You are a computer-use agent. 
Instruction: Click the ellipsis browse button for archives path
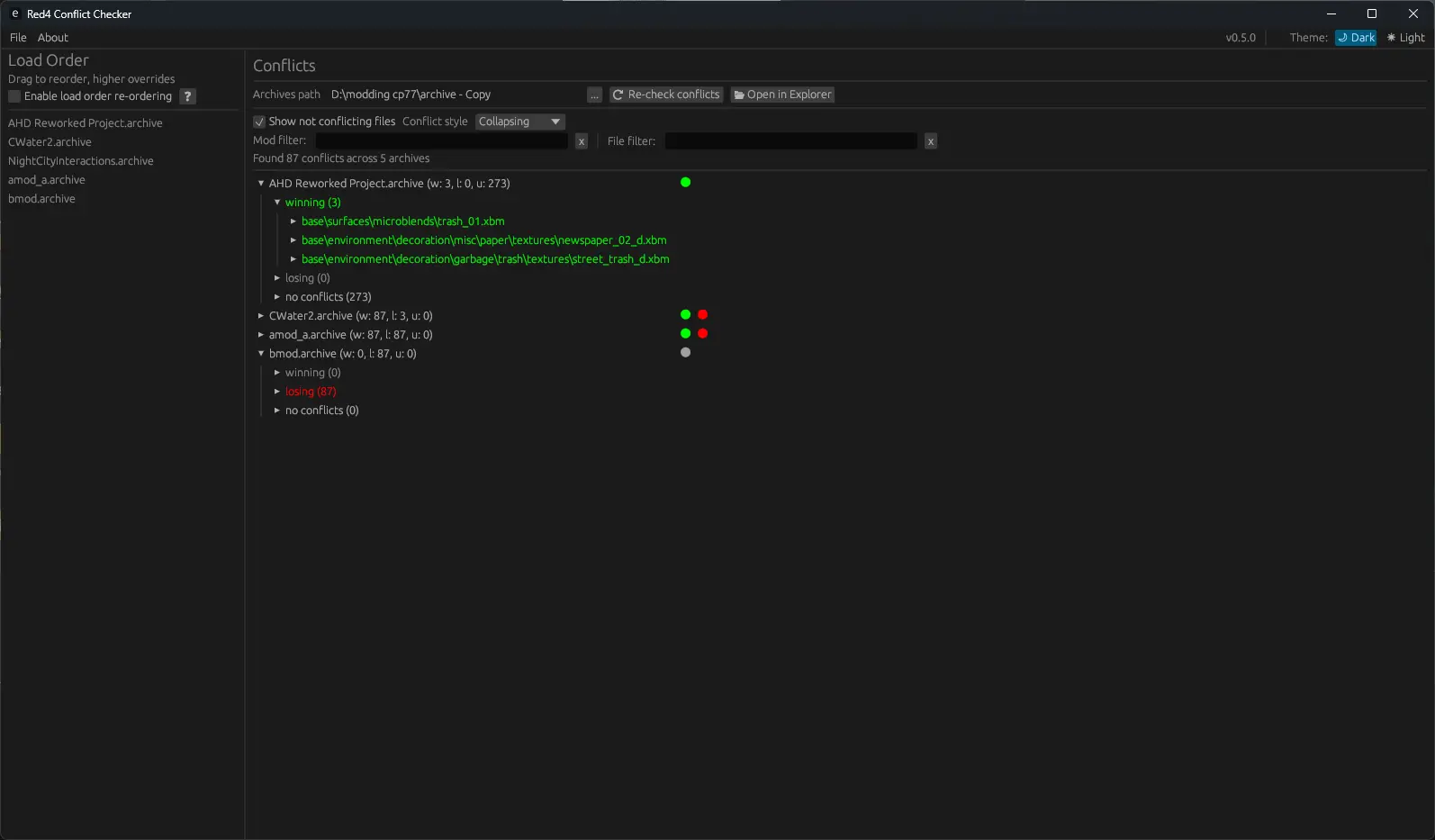(594, 95)
